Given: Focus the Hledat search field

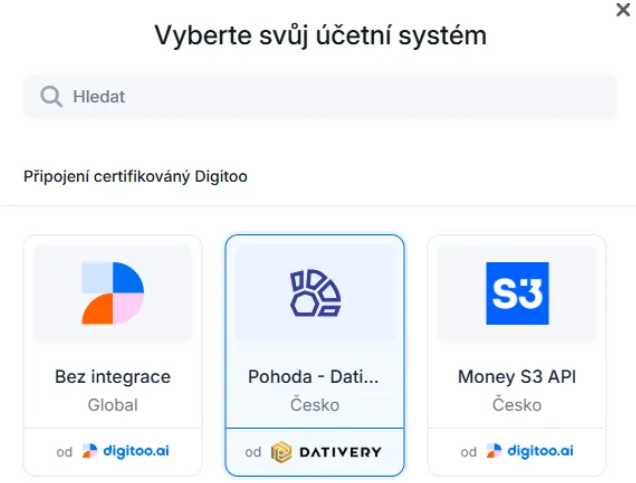Looking at the screenshot, I should [320, 97].
